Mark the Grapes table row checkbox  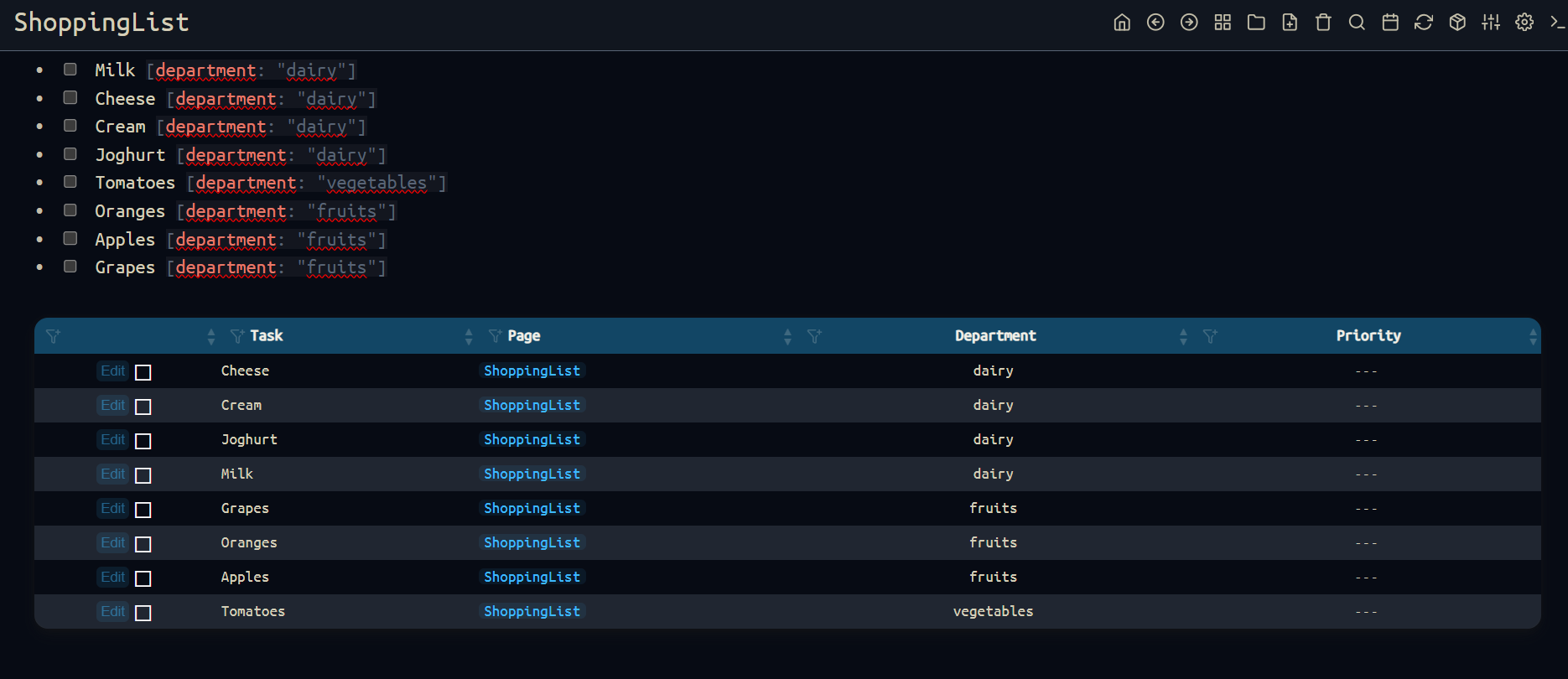click(143, 510)
